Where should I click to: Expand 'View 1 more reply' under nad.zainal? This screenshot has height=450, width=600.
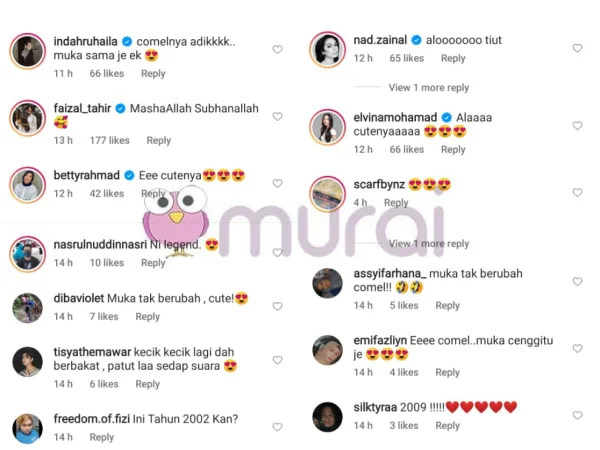[x=429, y=88]
